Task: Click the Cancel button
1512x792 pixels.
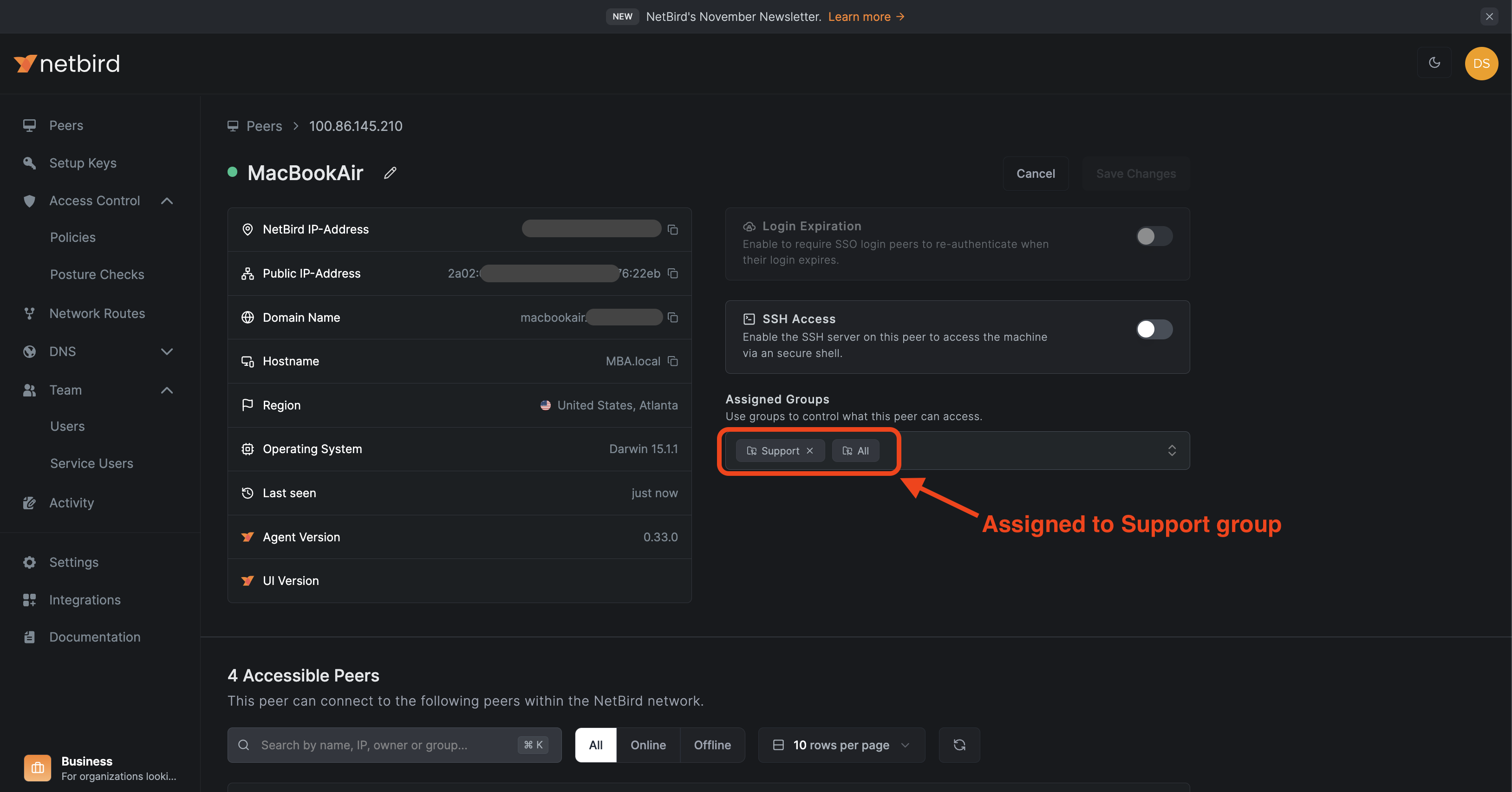Action: 1035,172
